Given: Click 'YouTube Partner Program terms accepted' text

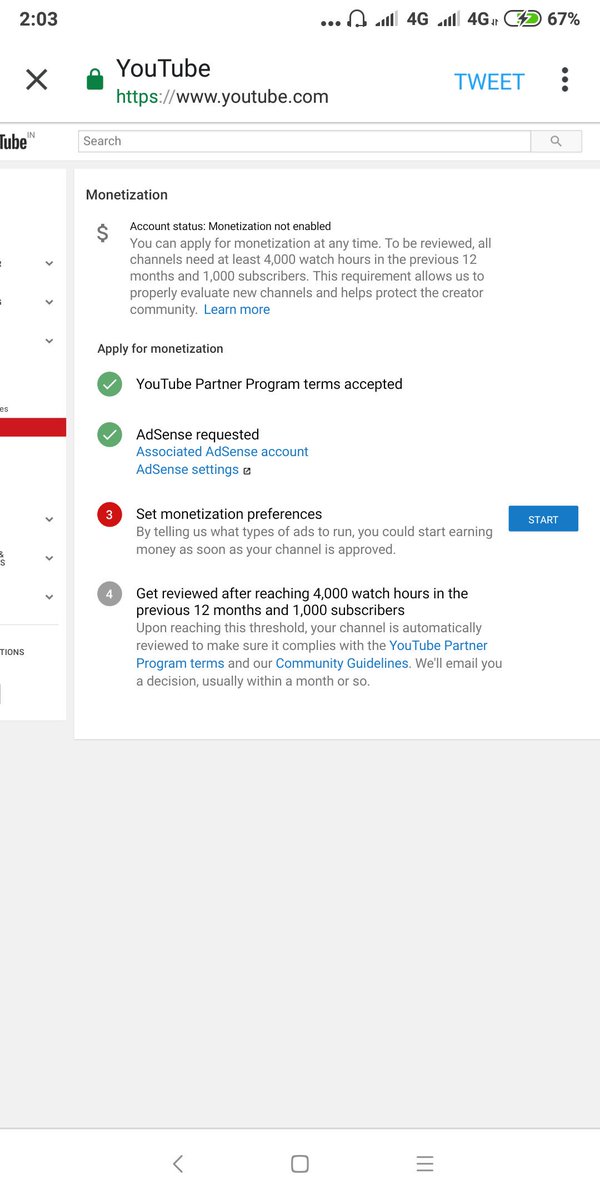Looking at the screenshot, I should (x=269, y=384).
